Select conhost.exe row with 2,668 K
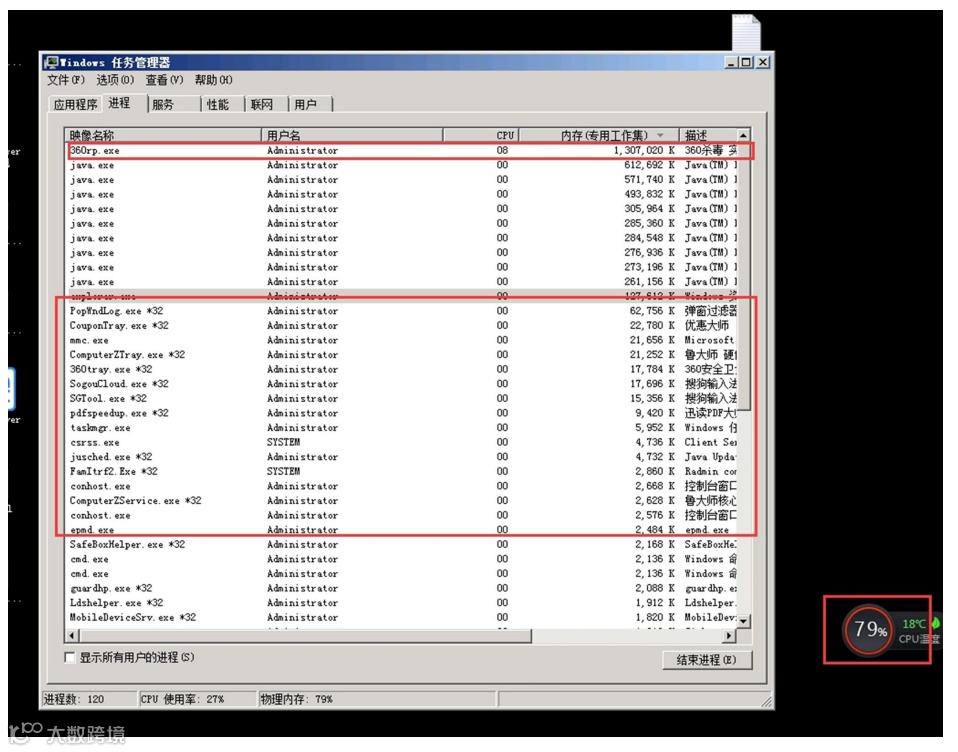Viewport: 958px width, 752px height. [401, 486]
